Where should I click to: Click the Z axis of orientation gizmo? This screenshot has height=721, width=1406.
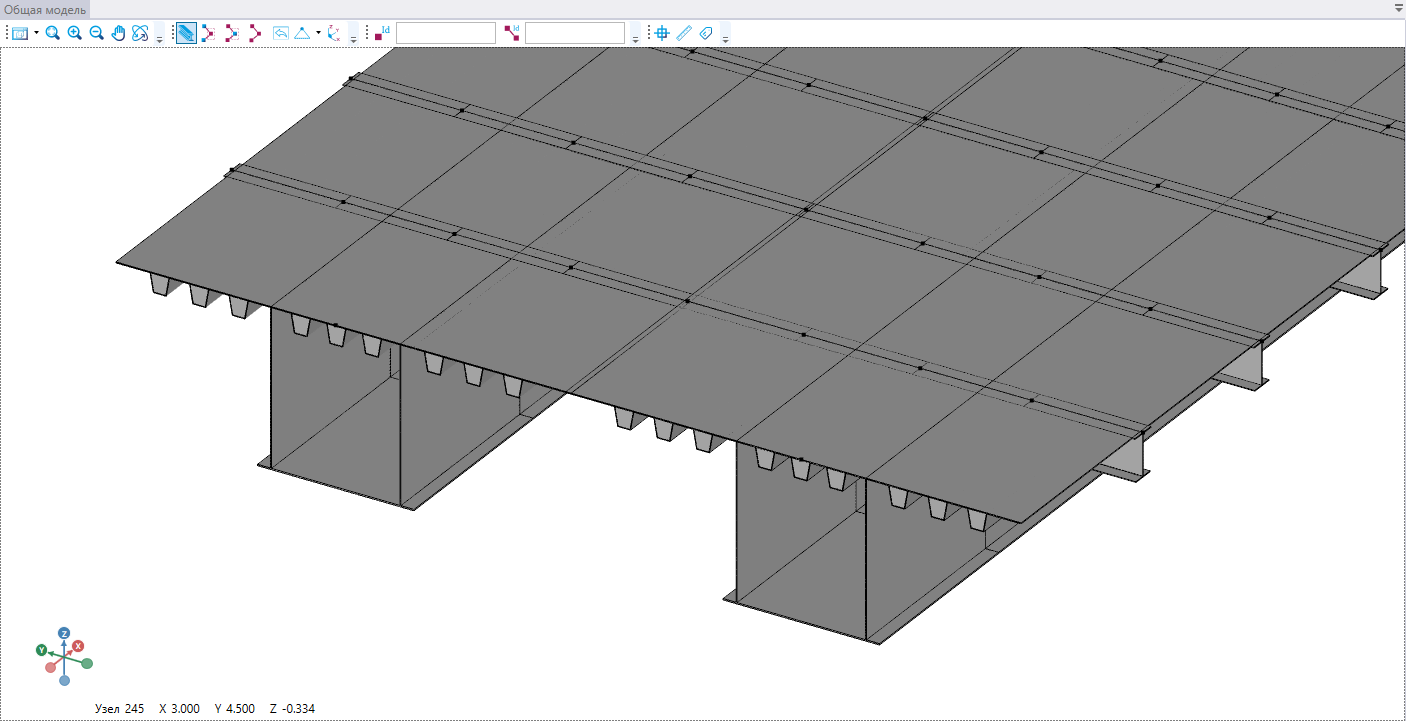click(64, 633)
